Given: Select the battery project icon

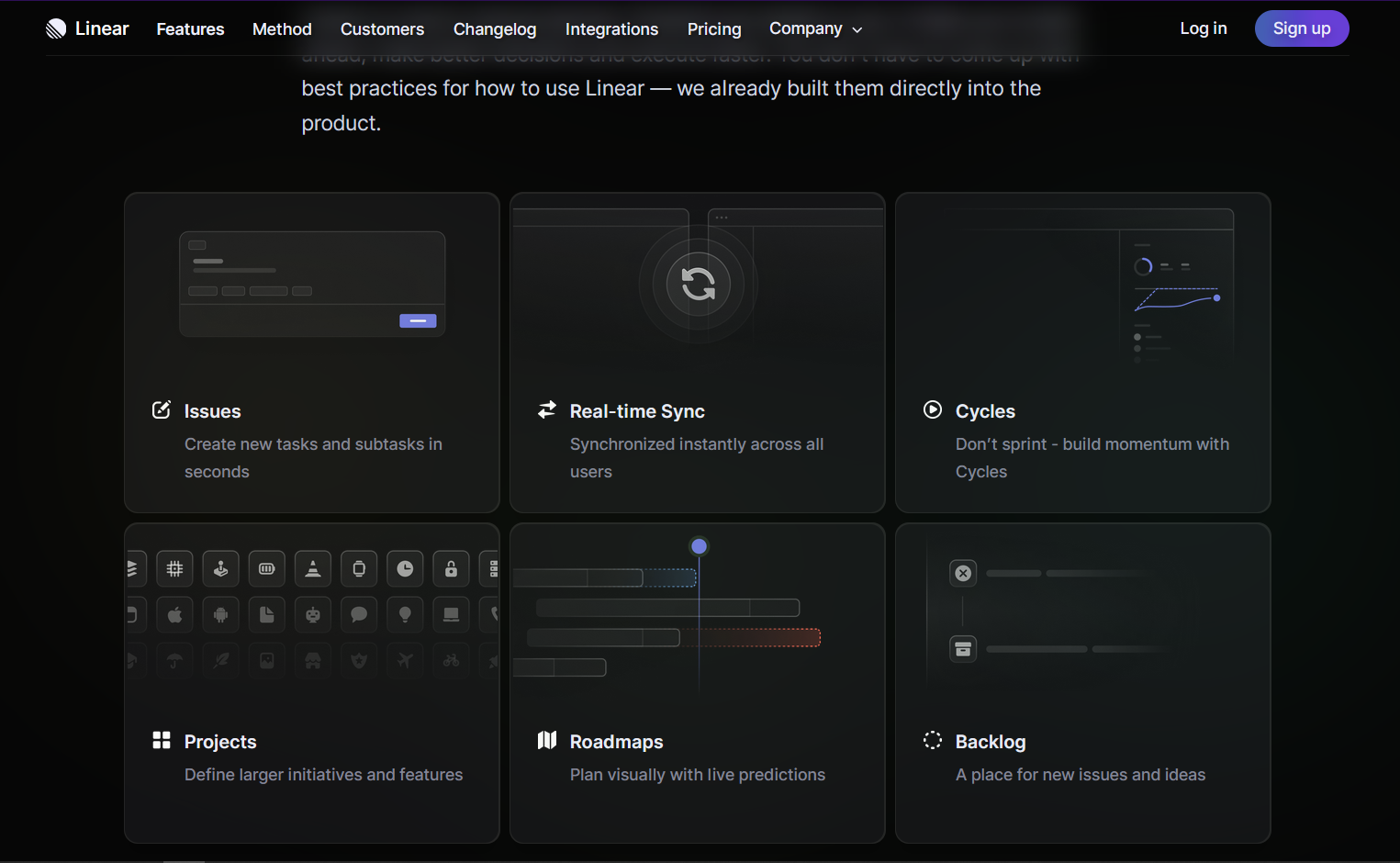Looking at the screenshot, I should 267,569.
